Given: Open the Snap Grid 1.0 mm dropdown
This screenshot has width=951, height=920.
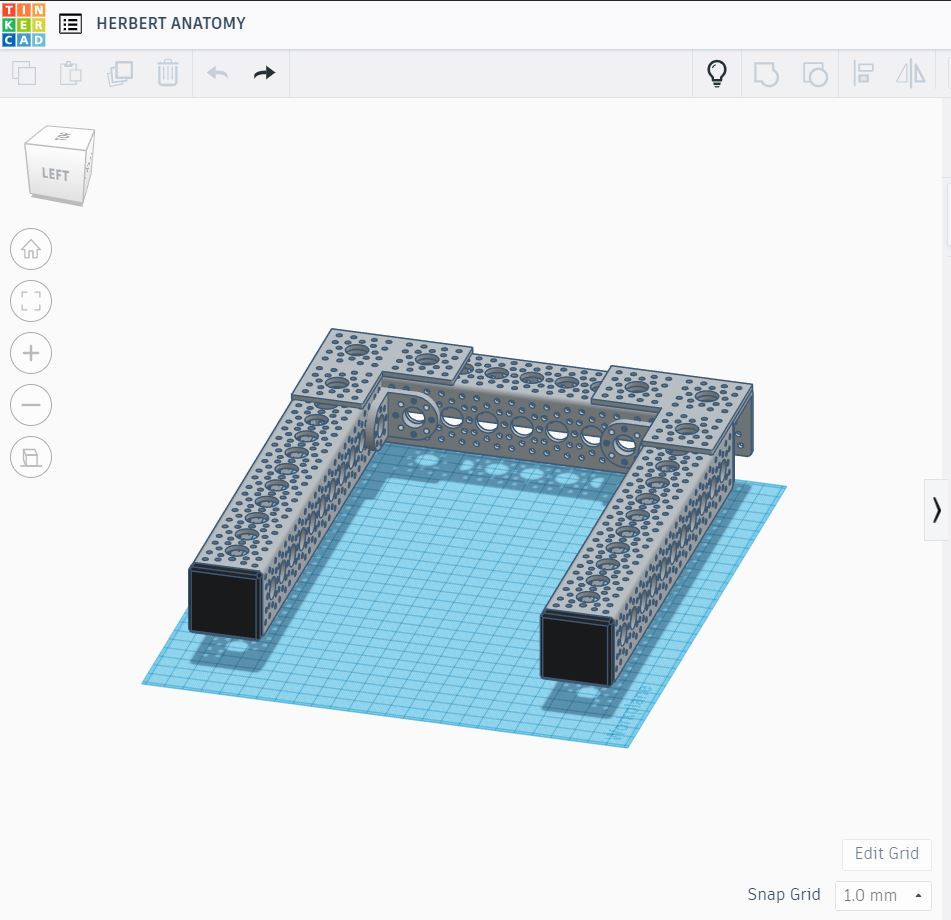Looking at the screenshot, I should (x=883, y=895).
